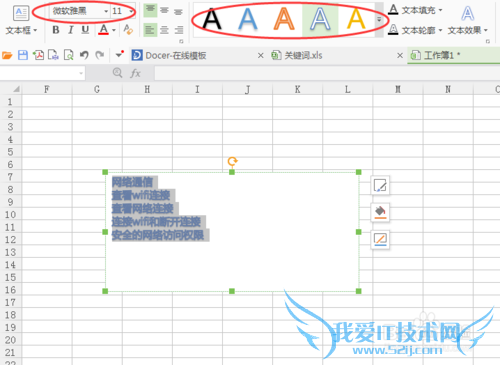The image size is (500, 365).
Task: Click the text line 安全的网络访问权限
Action: pos(158,235)
